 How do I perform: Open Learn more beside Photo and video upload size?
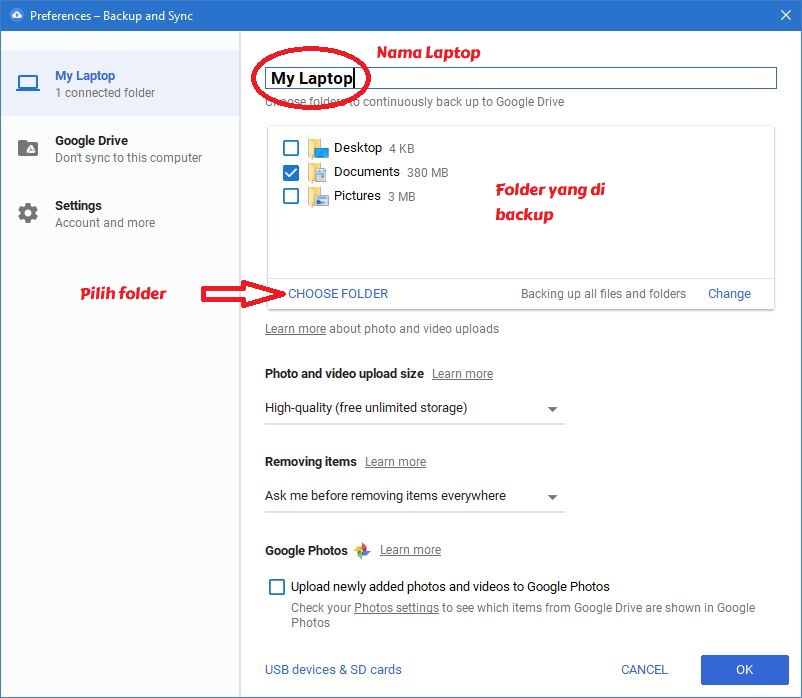pyautogui.click(x=462, y=374)
